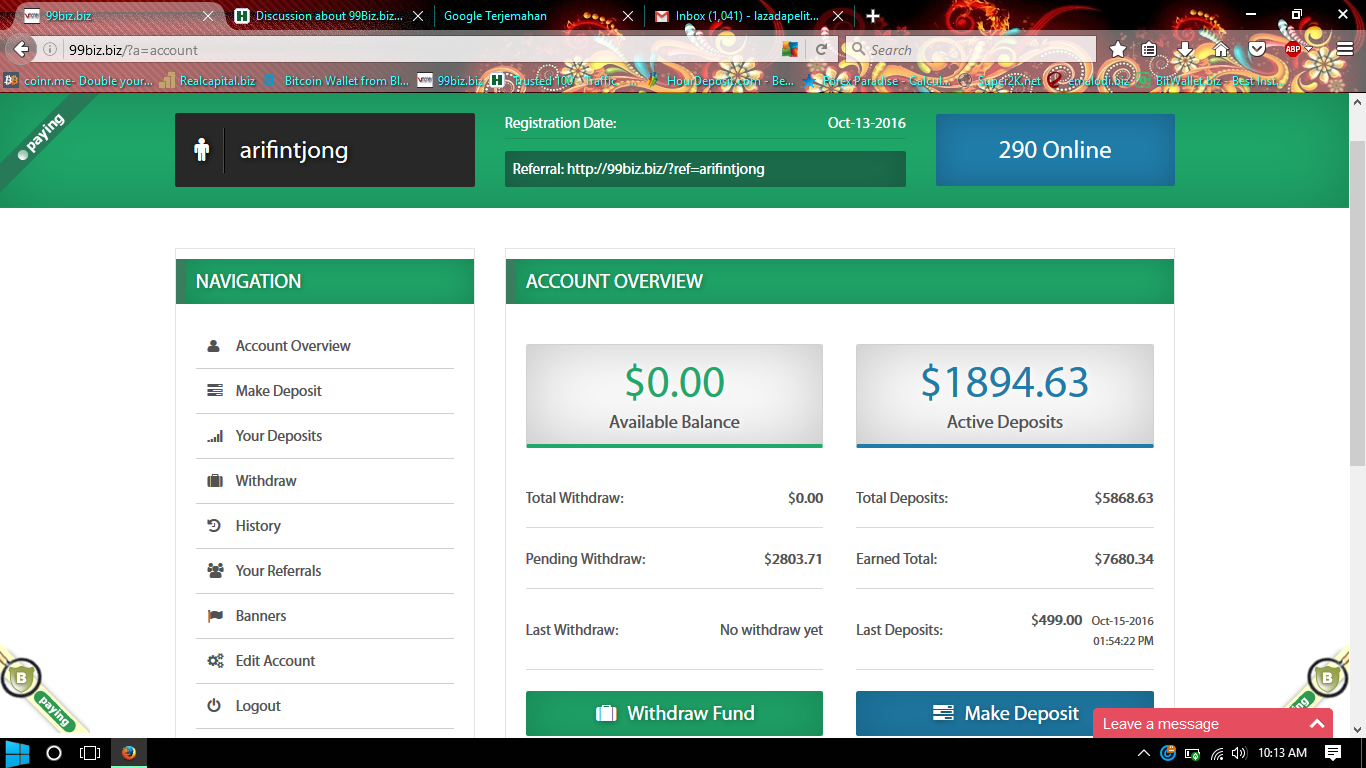
Task: Switch to the Google Terjemahan tab
Action: click(532, 16)
